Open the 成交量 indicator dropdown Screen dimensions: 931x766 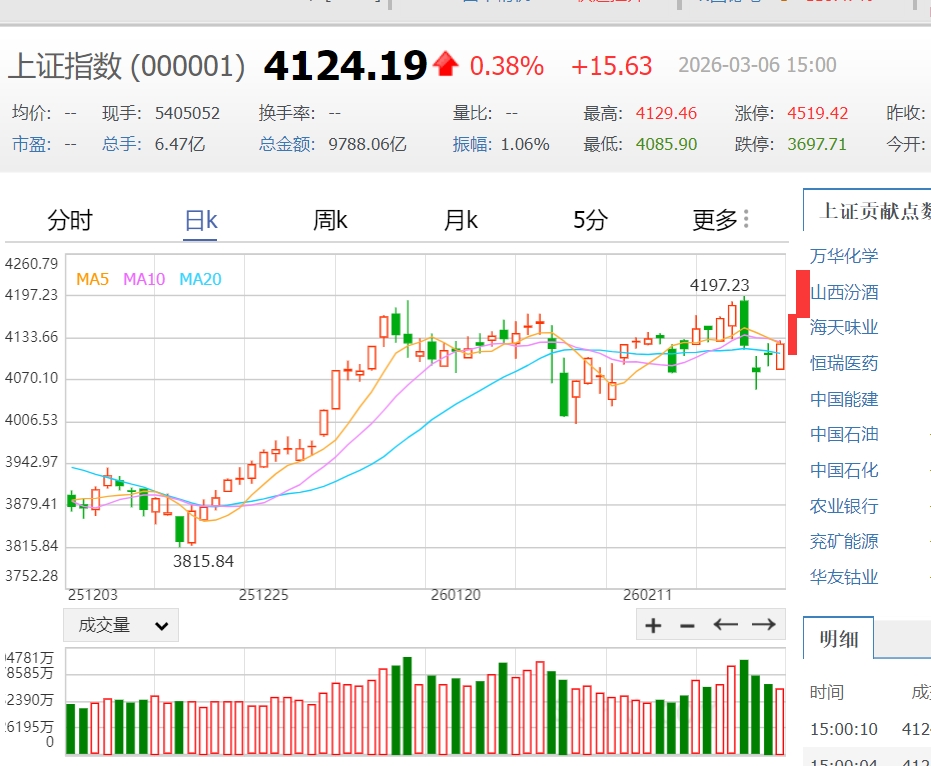(x=121, y=625)
